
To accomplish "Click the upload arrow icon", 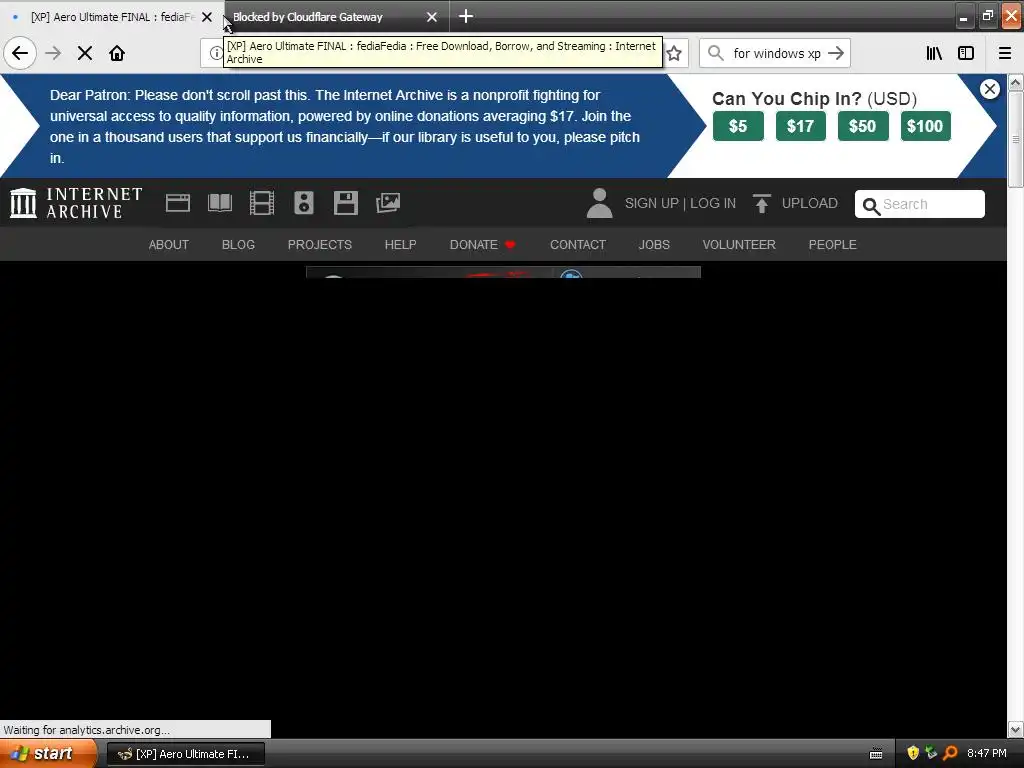I will 761,203.
